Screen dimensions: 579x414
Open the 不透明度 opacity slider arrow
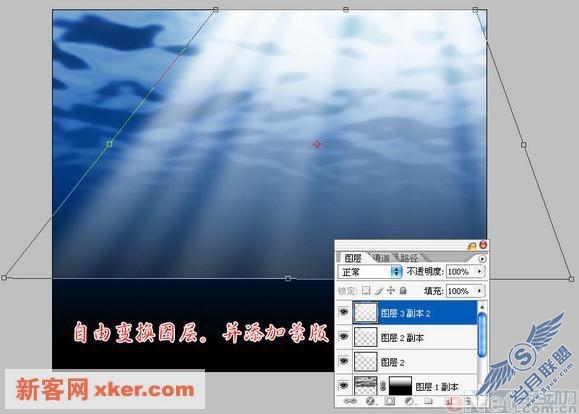(x=480, y=272)
